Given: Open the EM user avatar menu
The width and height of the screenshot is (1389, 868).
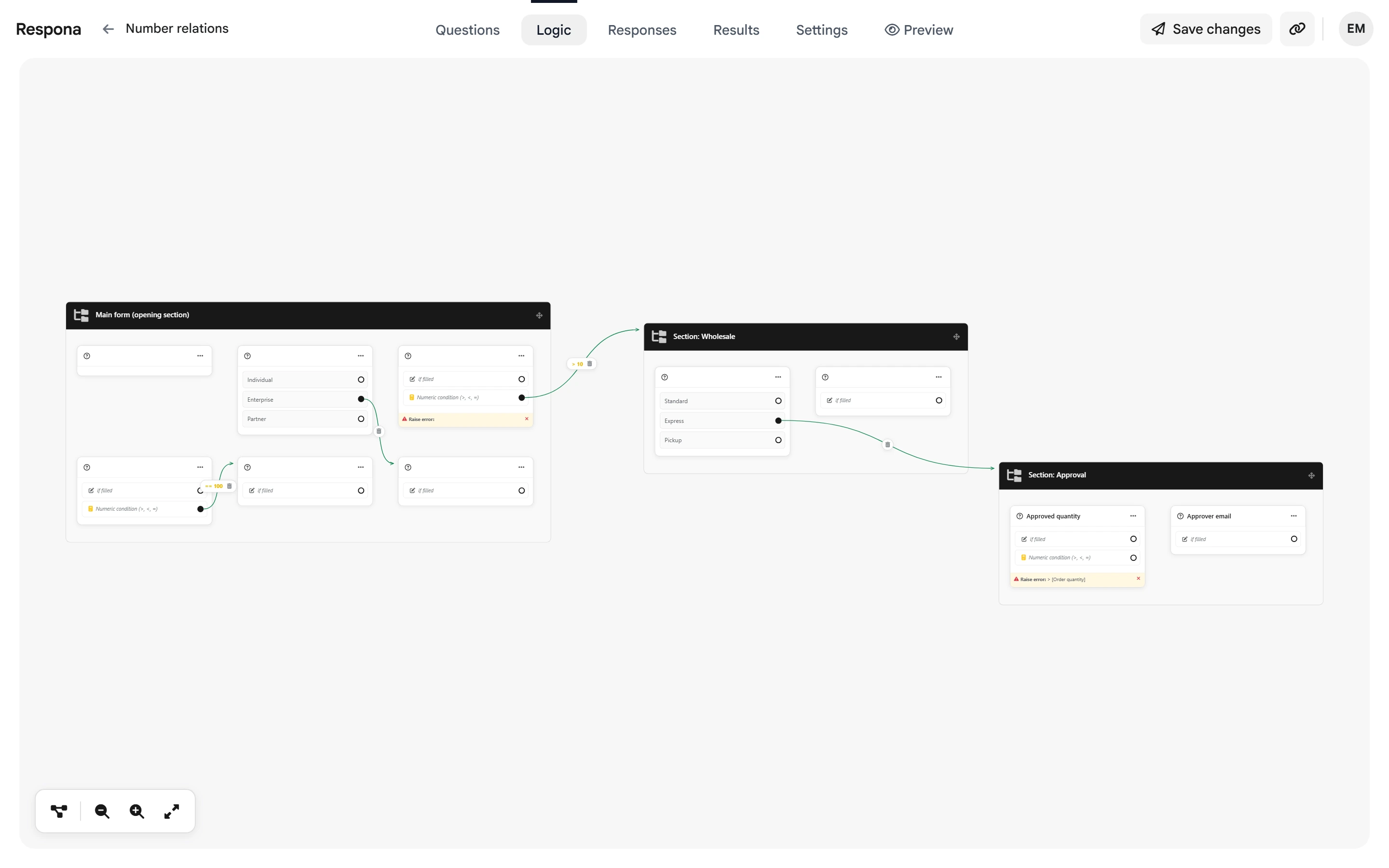Looking at the screenshot, I should point(1356,29).
